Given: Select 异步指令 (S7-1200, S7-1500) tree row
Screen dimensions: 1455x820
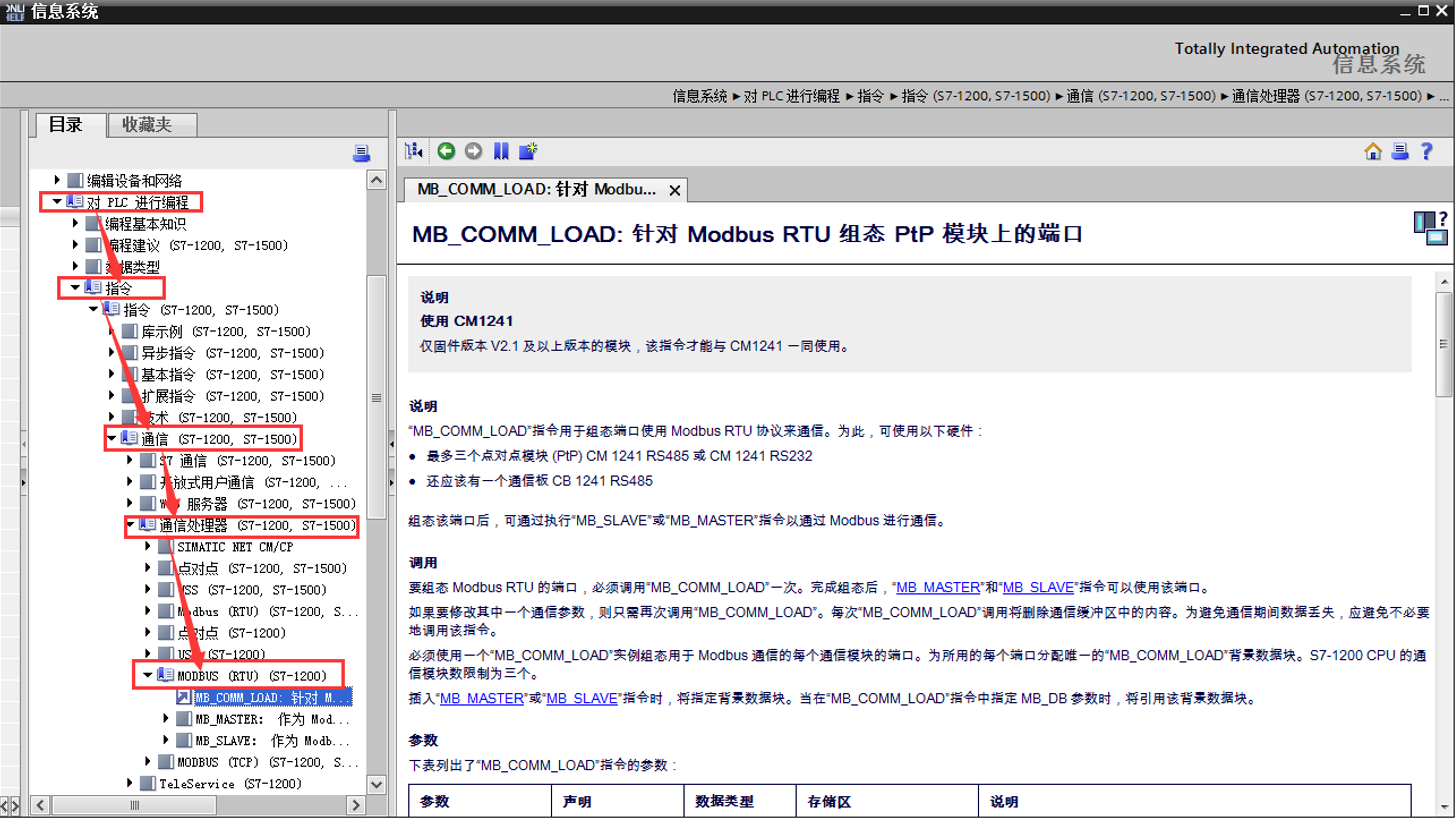Looking at the screenshot, I should click(x=232, y=353).
